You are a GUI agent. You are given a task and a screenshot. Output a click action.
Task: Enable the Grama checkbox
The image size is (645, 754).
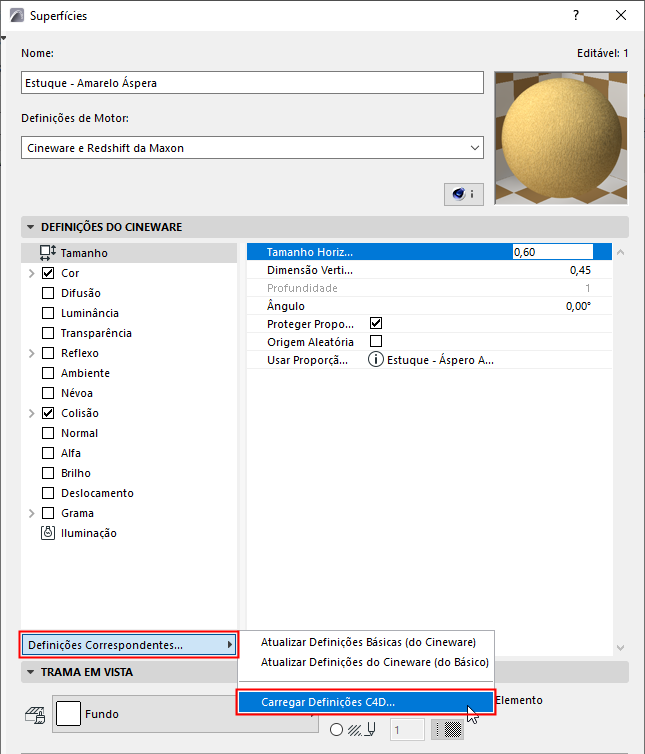pos(48,513)
